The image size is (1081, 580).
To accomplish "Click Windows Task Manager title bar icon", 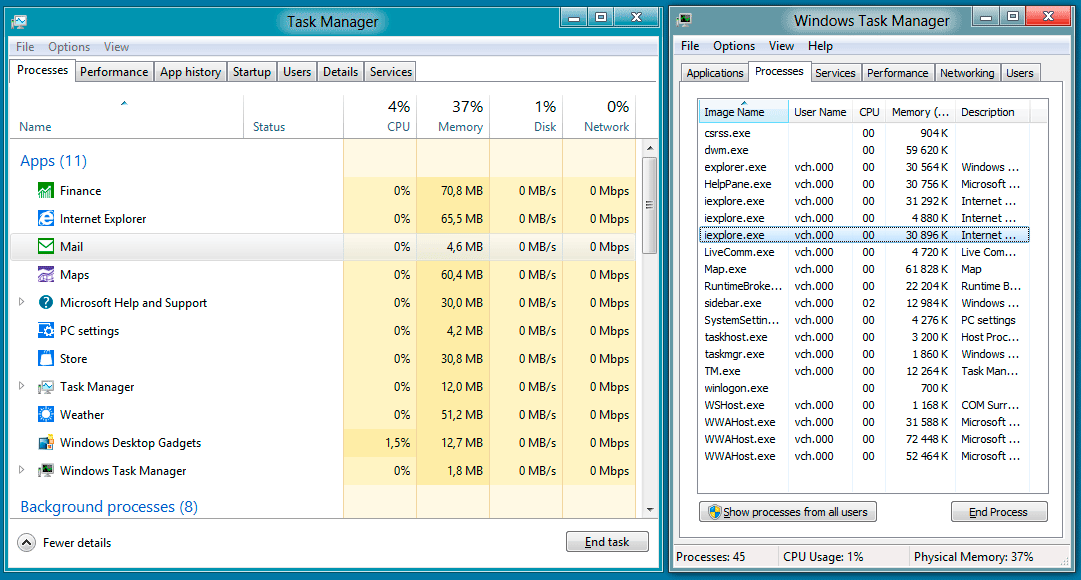I will 684,19.
